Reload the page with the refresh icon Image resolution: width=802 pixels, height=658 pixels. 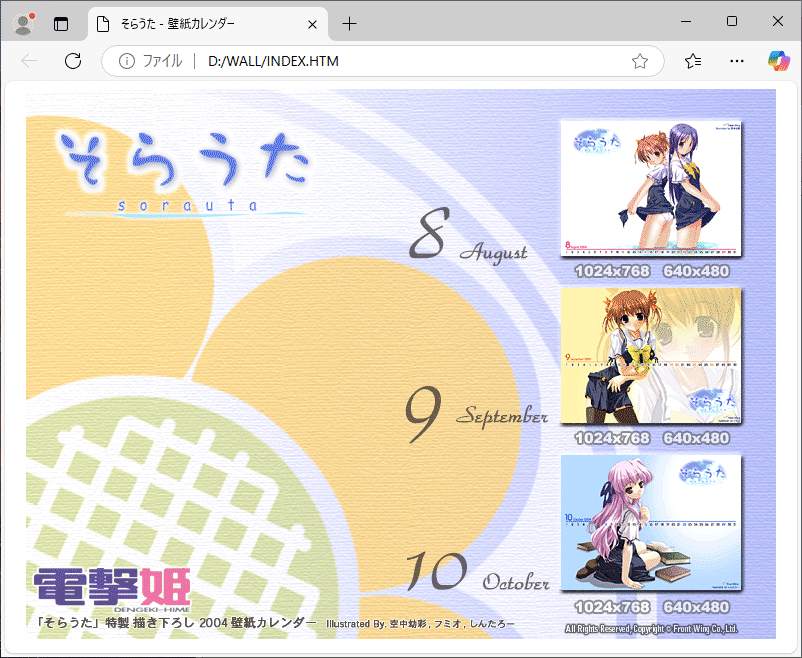pyautogui.click(x=73, y=61)
